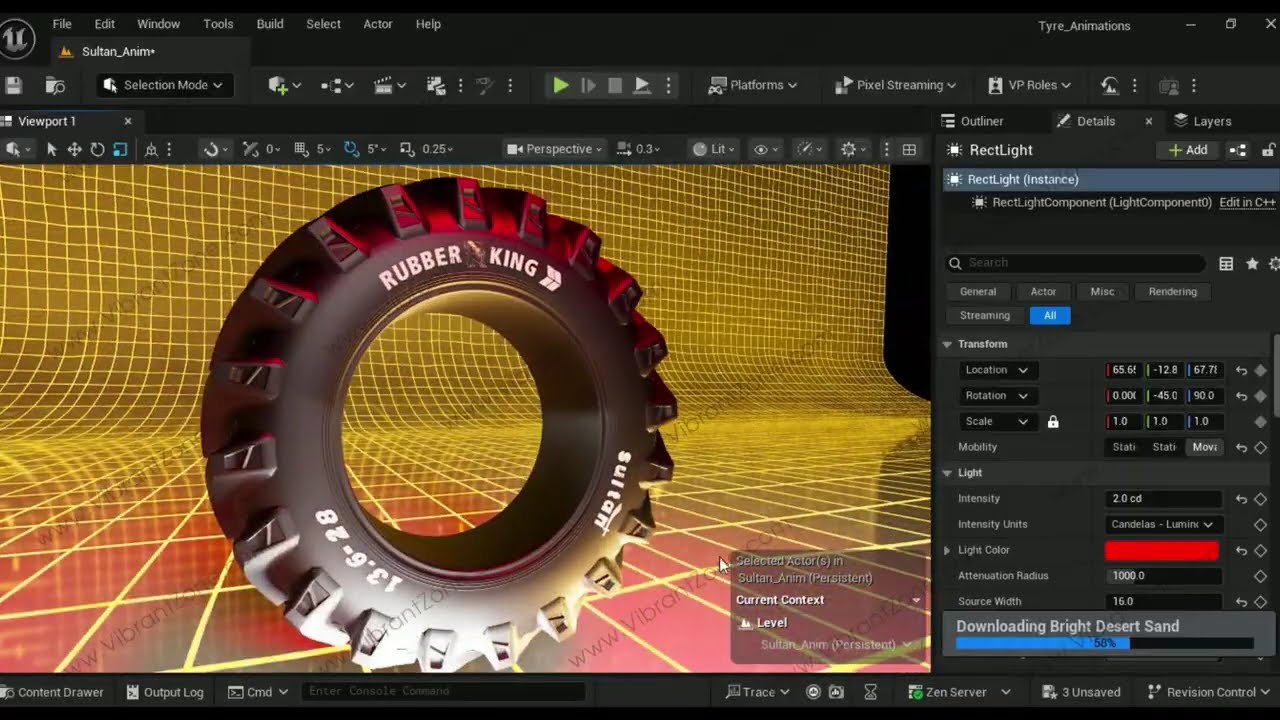Collapse the Transform section
The height and width of the screenshot is (720, 1280).
[x=947, y=344]
